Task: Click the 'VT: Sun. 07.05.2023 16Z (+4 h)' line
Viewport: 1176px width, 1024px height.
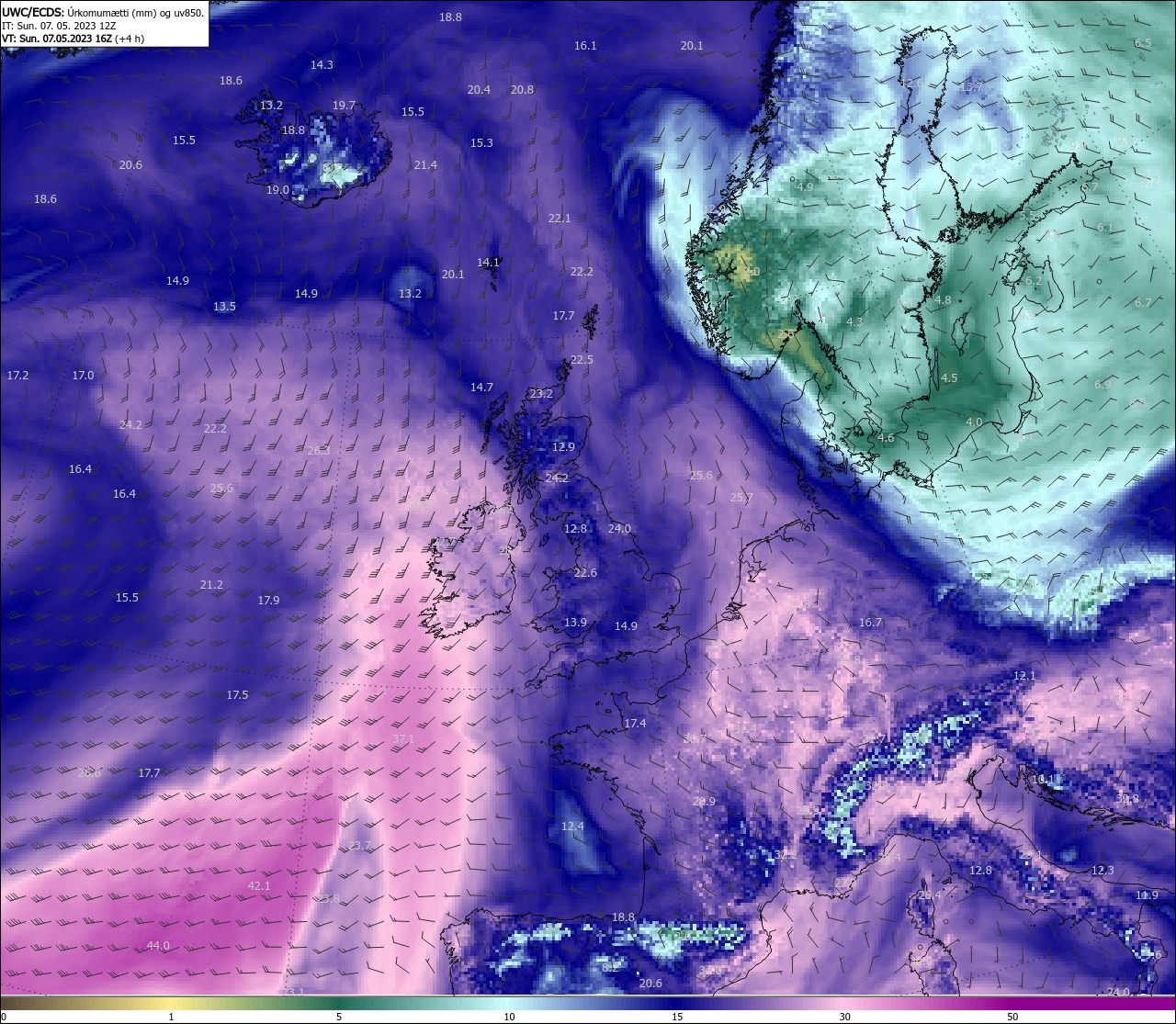Action: tap(73, 39)
